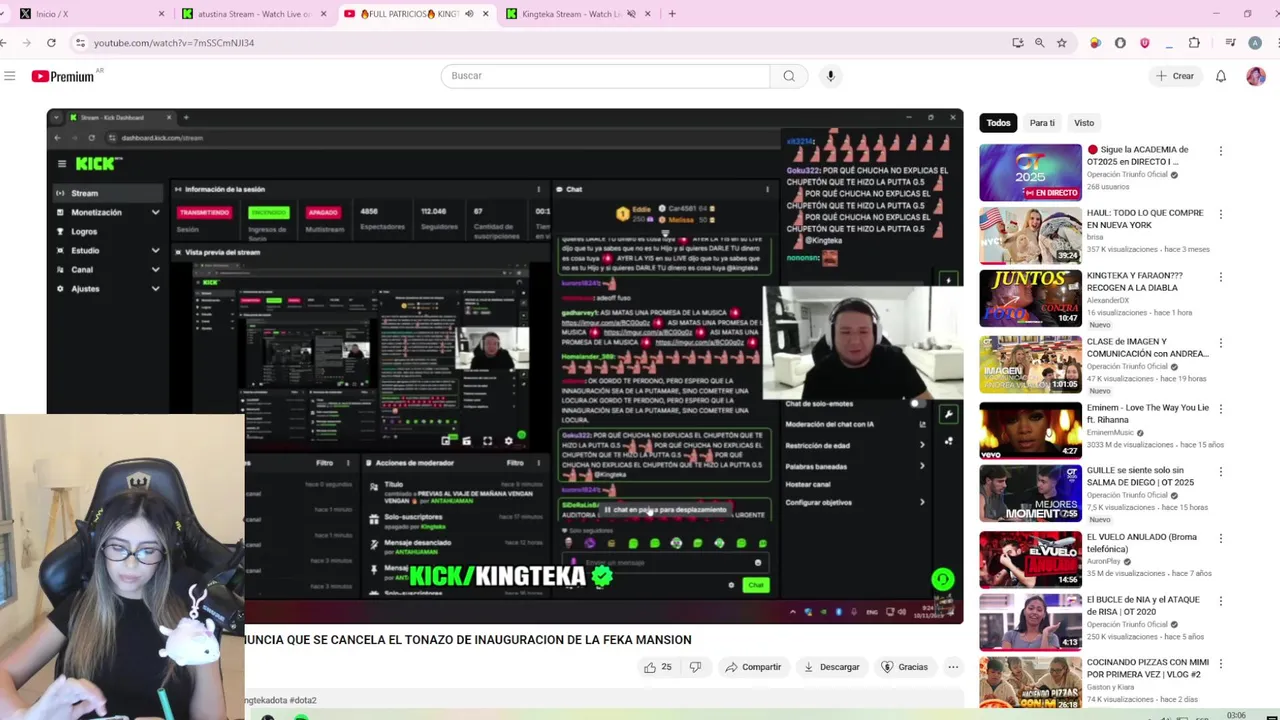Open more actions next to Gracias
Image resolution: width=1280 pixels, height=720 pixels.
pyautogui.click(x=953, y=667)
